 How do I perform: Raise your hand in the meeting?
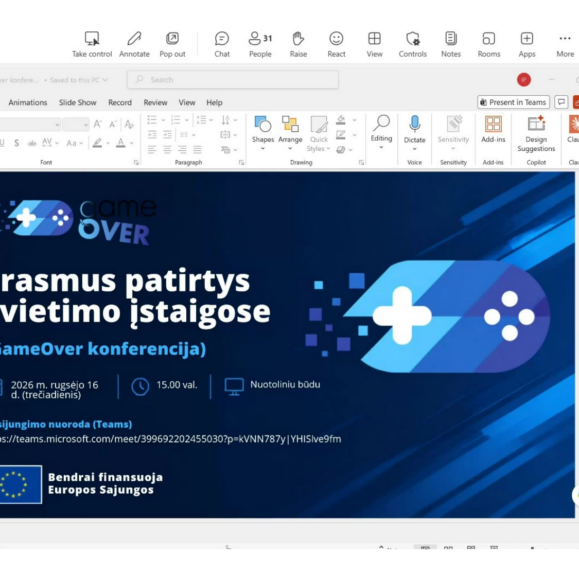coord(298,44)
